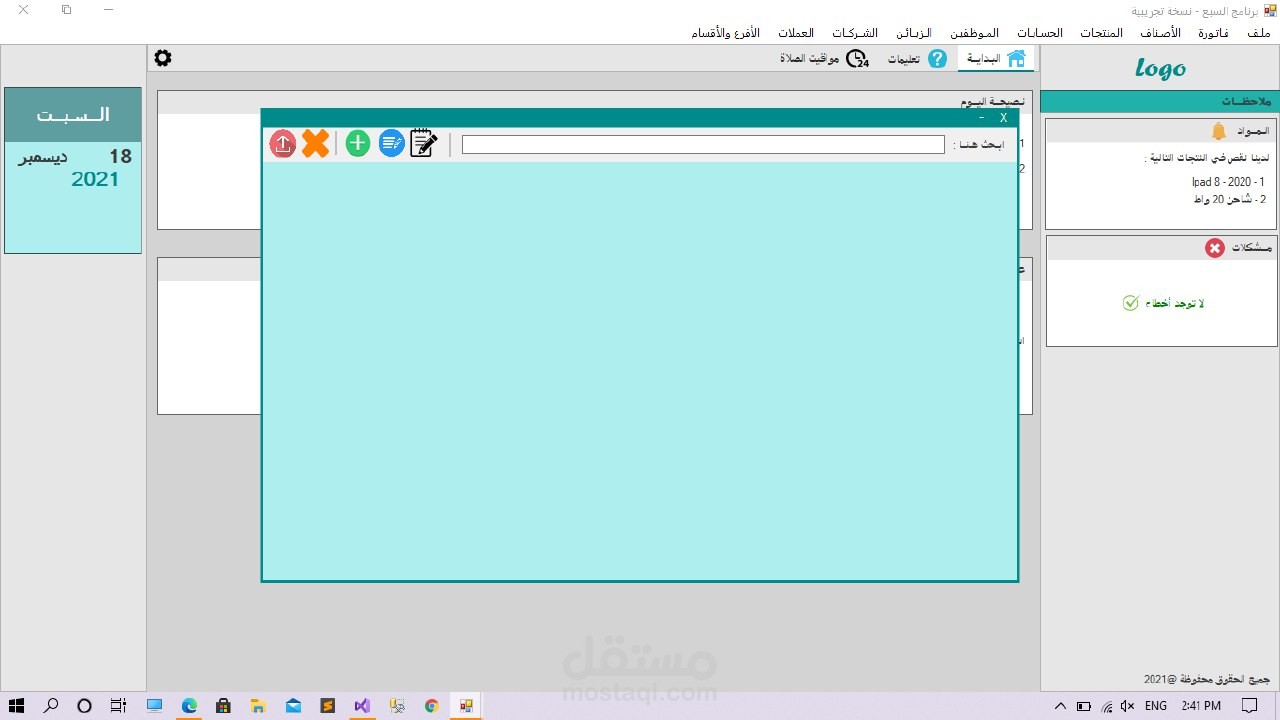This screenshot has width=1280, height=720.
Task: Switch to the البداية tab
Action: click(x=996, y=59)
